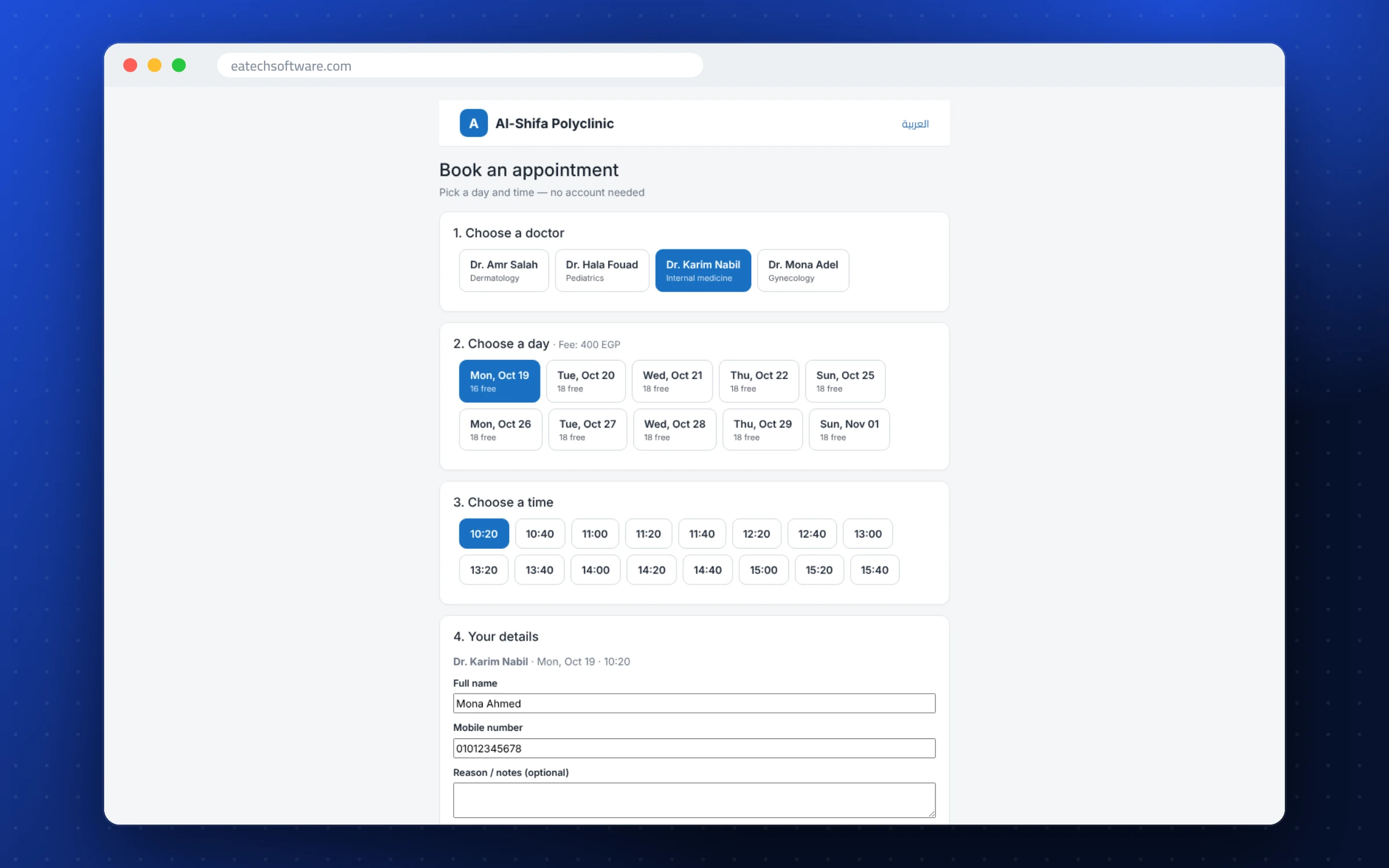Select the 15:40 time slot

click(874, 570)
